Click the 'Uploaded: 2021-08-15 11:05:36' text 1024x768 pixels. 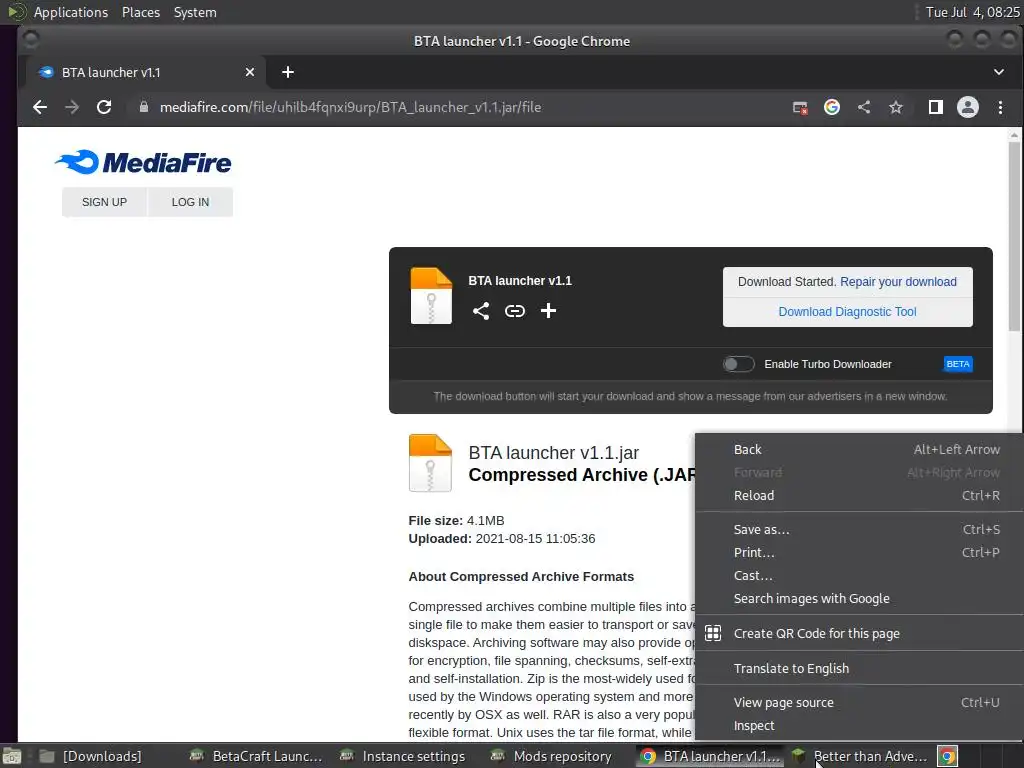pyautogui.click(x=502, y=539)
